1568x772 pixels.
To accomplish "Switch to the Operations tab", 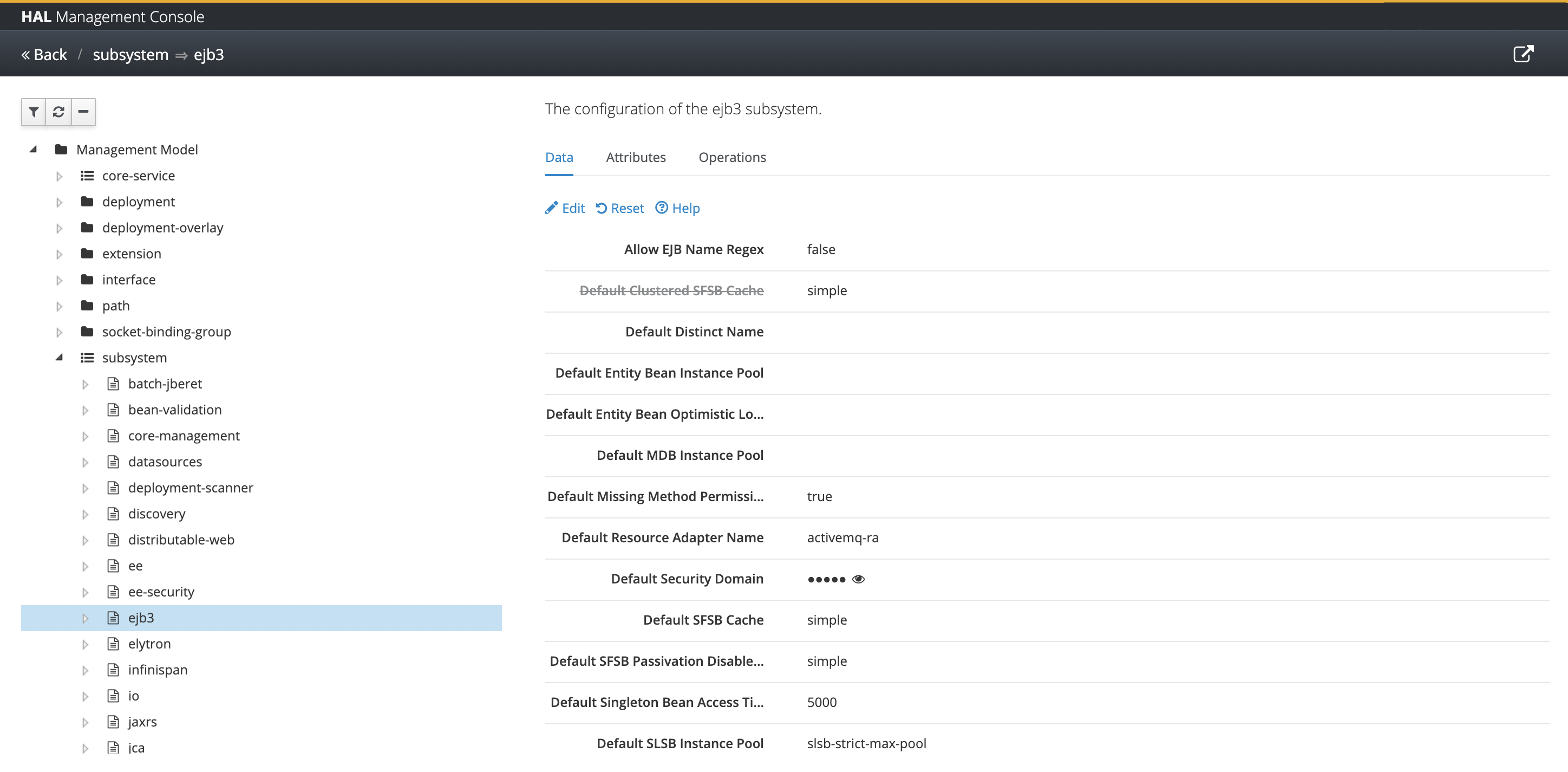I will pyautogui.click(x=732, y=157).
